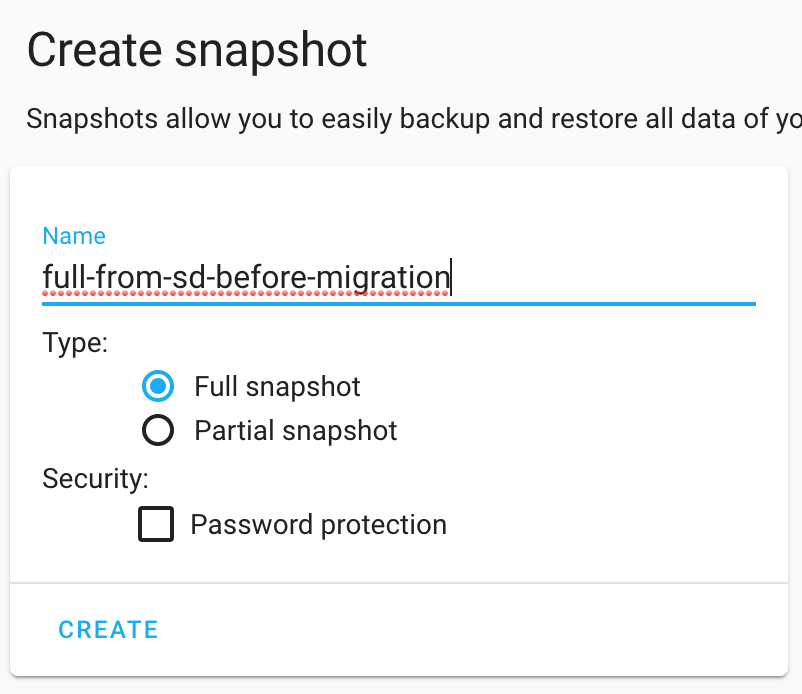Click the "Type:" section label

[x=75, y=342]
